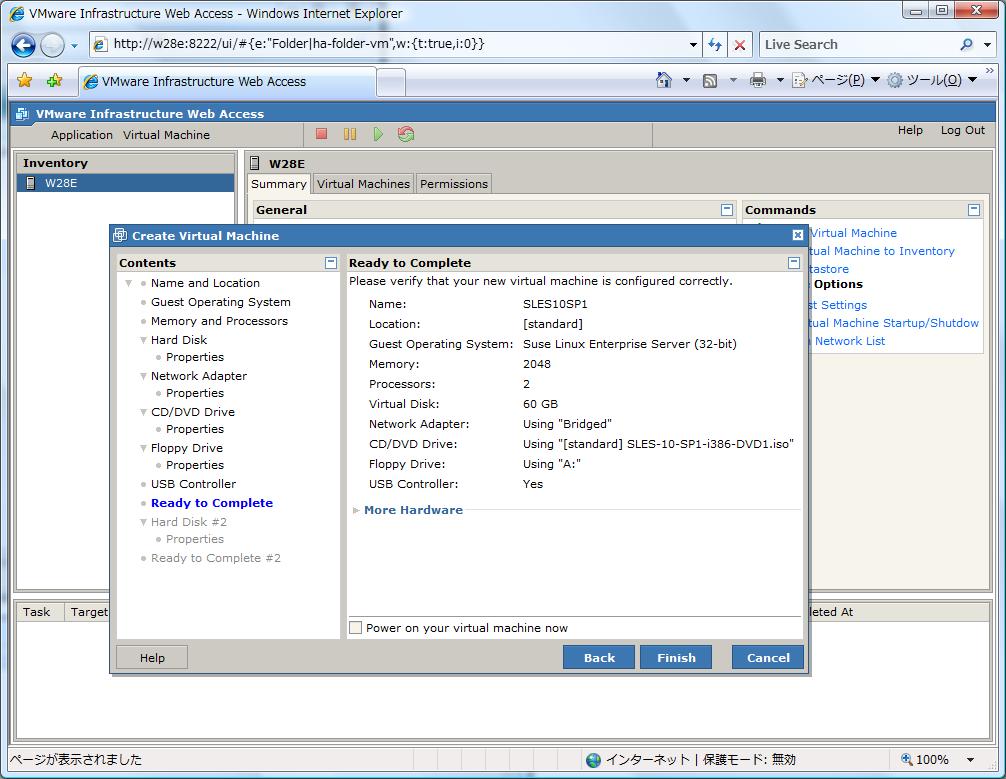Click the green Power On play icon
This screenshot has width=1006, height=779.
click(378, 134)
